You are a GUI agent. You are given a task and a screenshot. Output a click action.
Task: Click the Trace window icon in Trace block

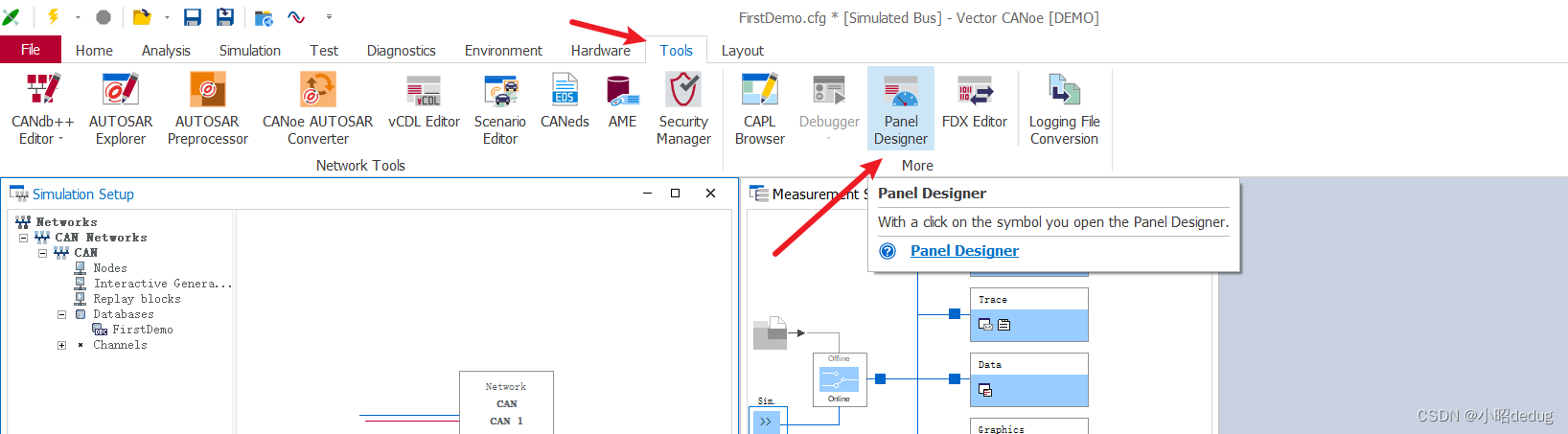(985, 325)
